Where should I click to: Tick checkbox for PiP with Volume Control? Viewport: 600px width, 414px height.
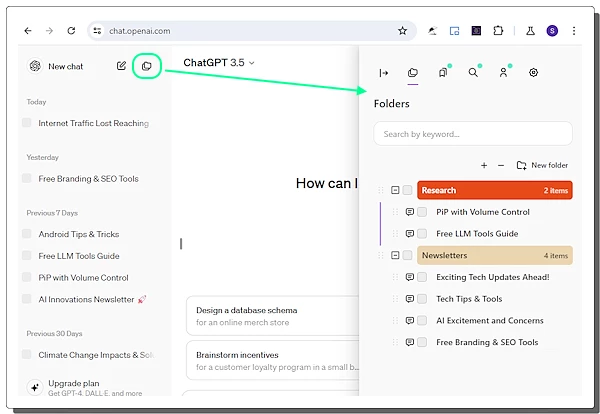point(422,212)
